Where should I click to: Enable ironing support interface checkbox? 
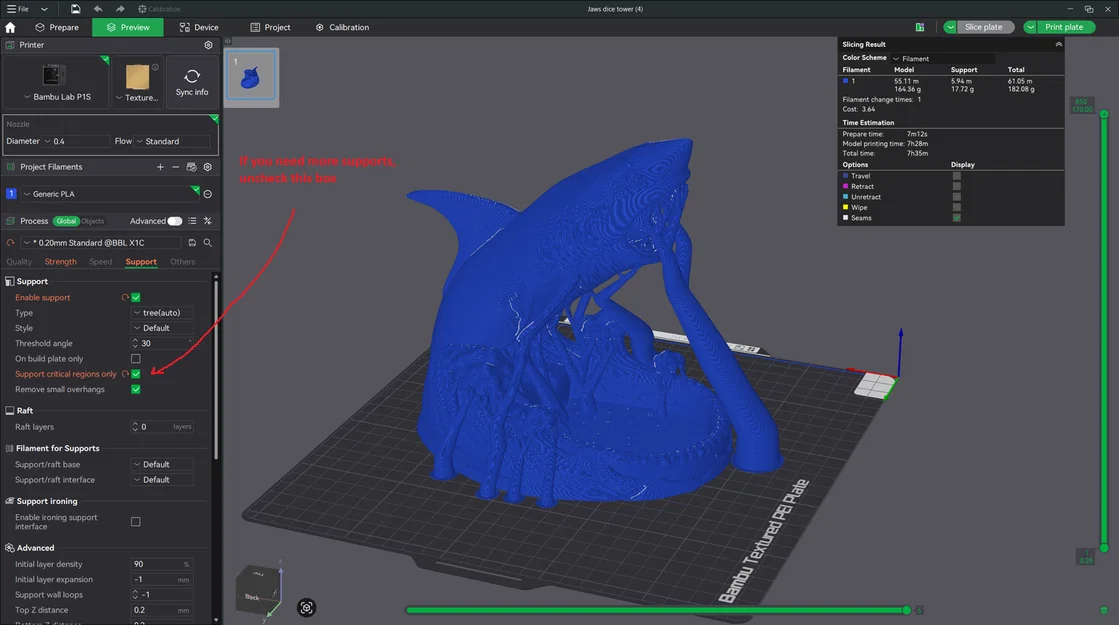(x=136, y=522)
